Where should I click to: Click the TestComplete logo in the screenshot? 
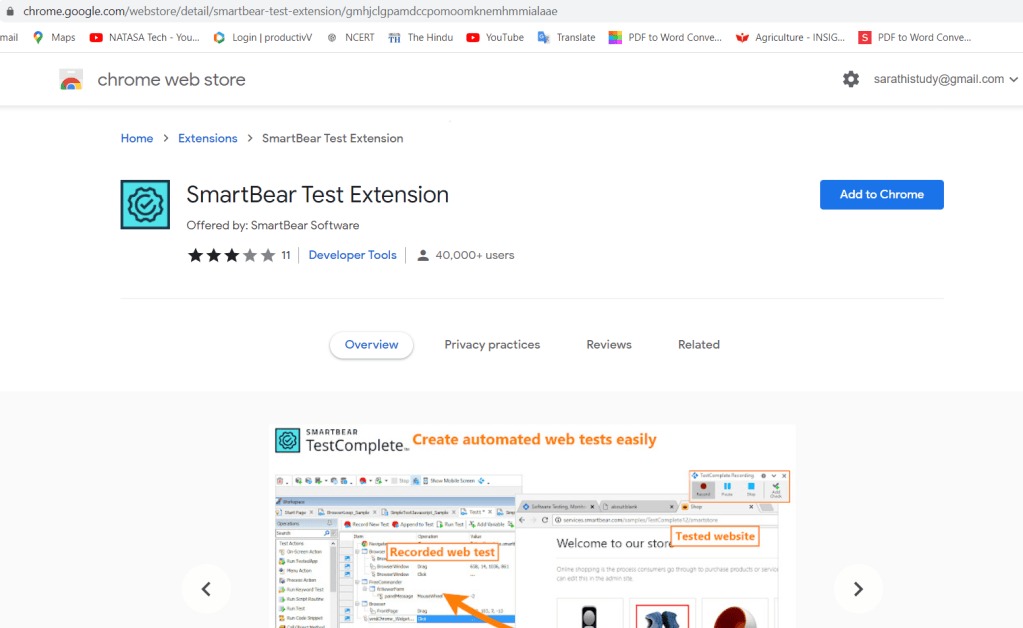point(341,441)
